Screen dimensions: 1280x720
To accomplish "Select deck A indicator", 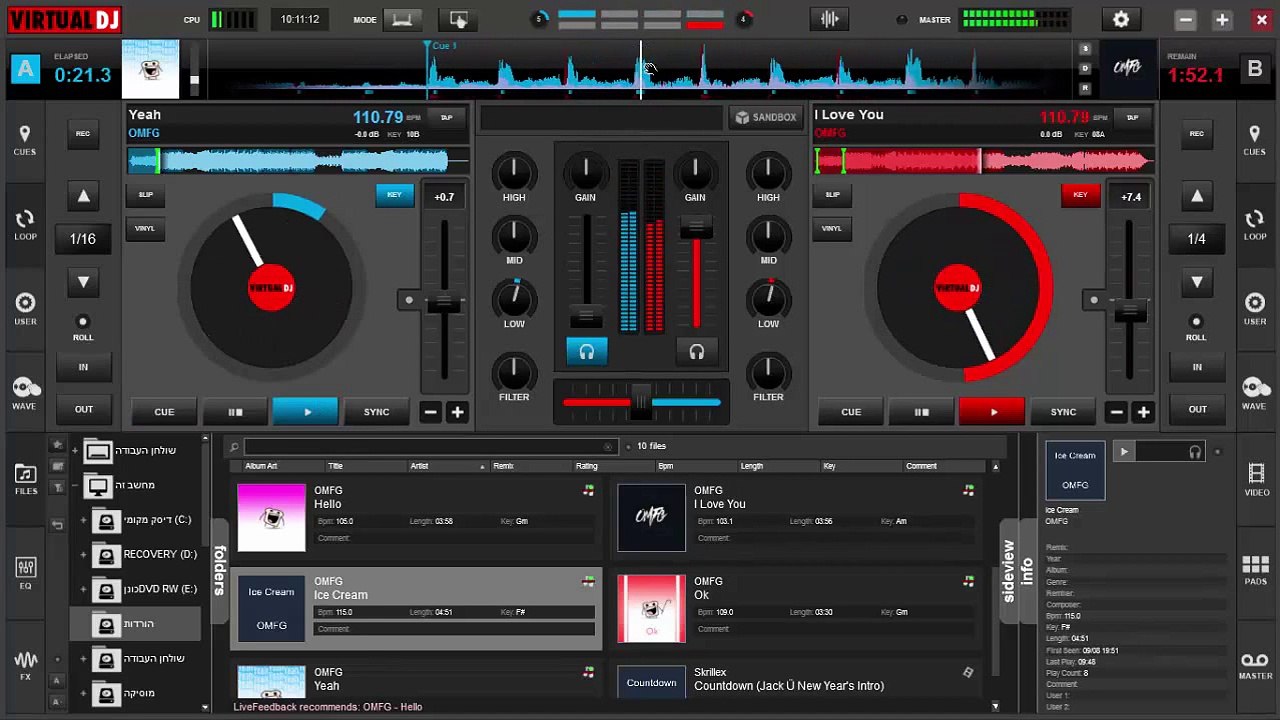I will [x=25, y=69].
